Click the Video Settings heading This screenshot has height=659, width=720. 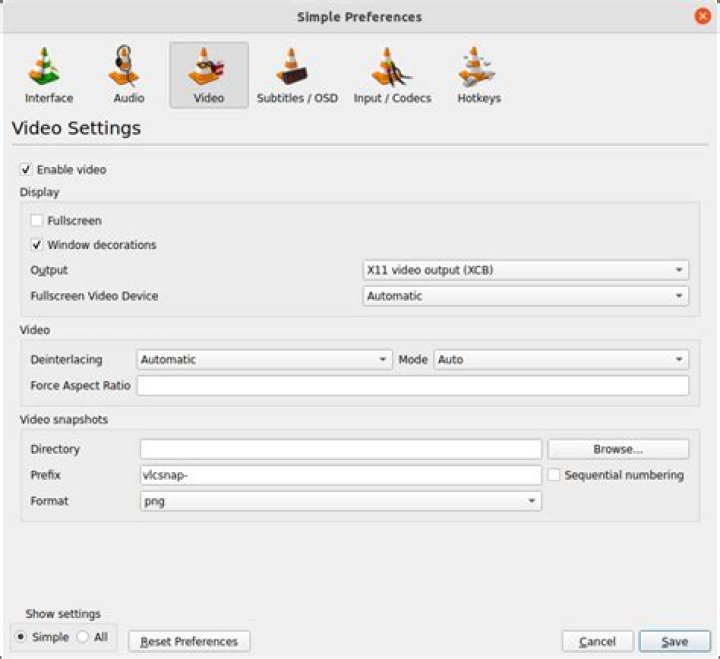pos(76,128)
